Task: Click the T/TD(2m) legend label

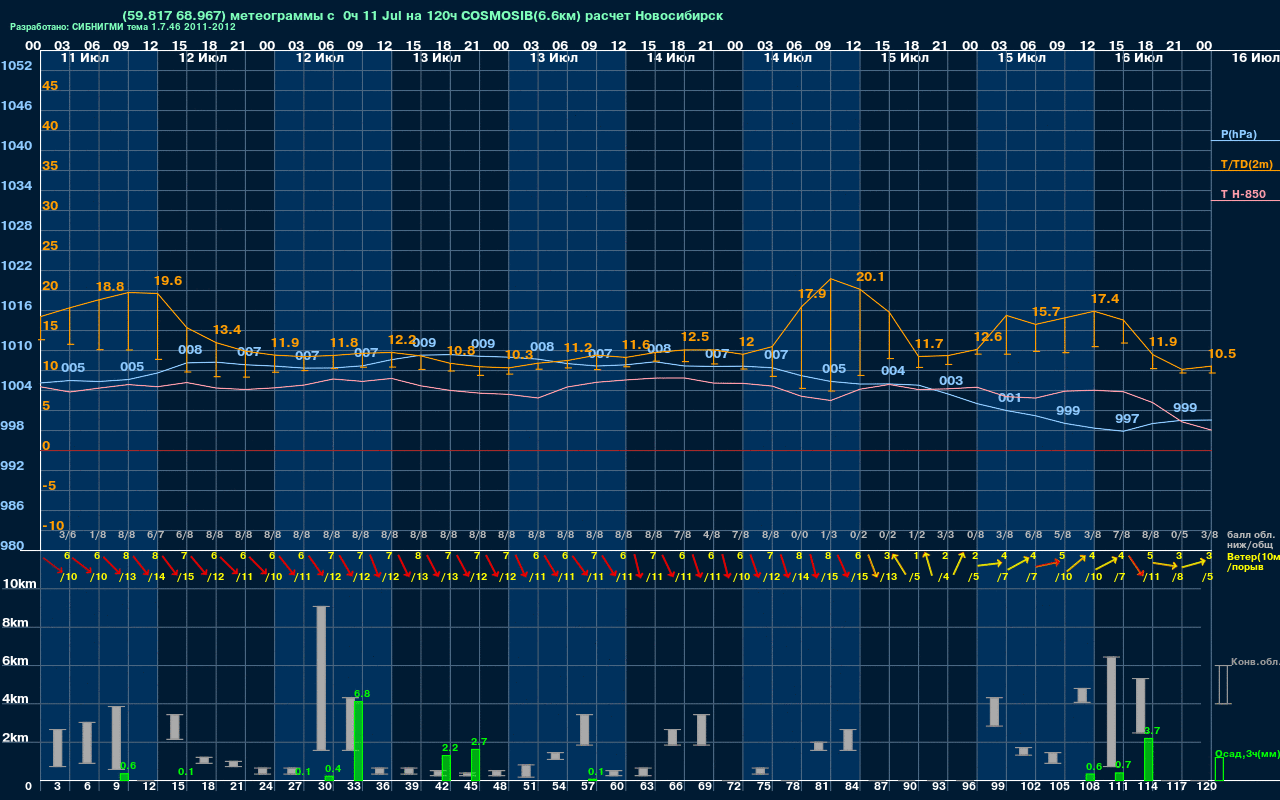Action: [x=1246, y=164]
